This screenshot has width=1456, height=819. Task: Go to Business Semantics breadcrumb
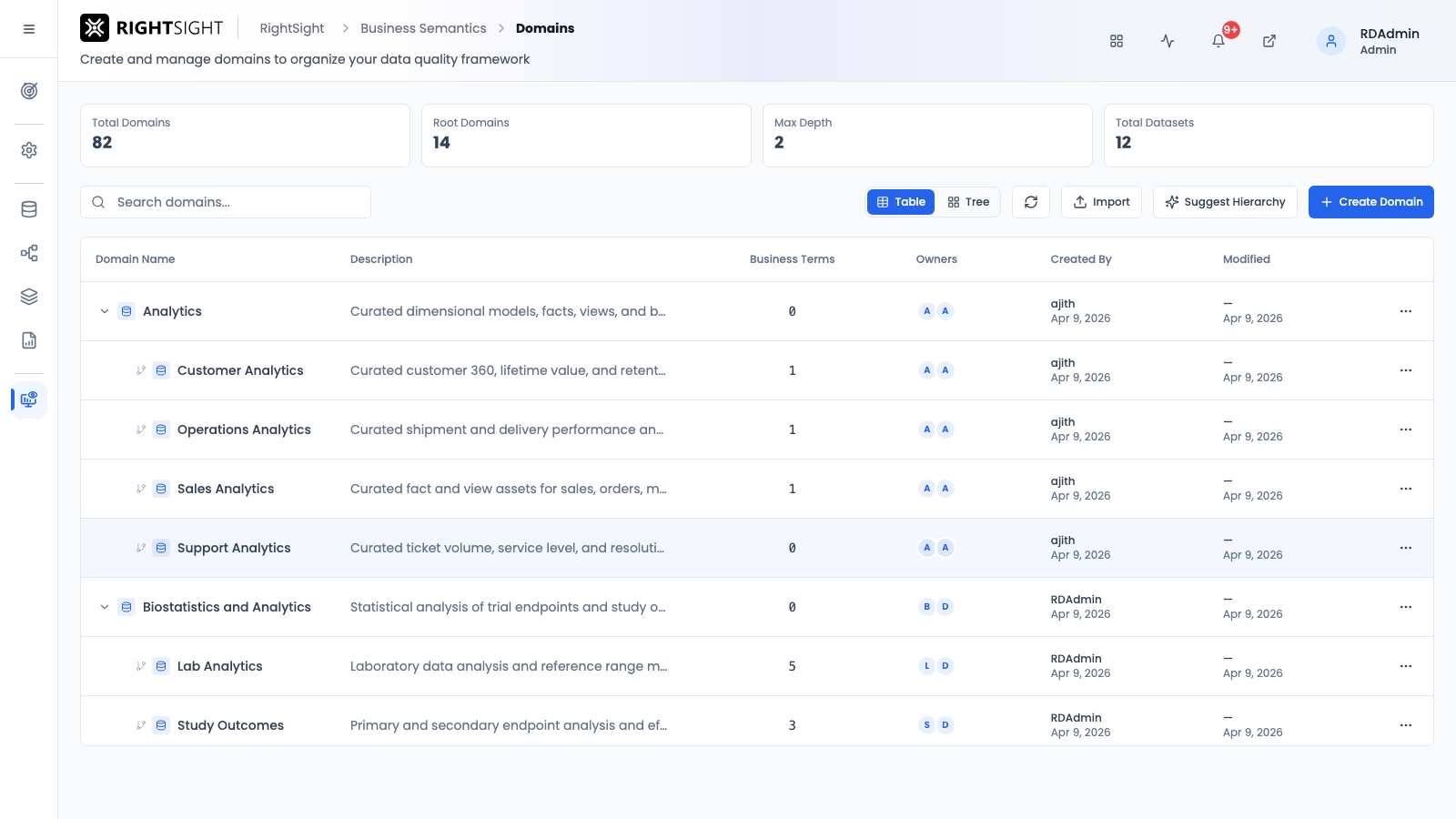(423, 28)
